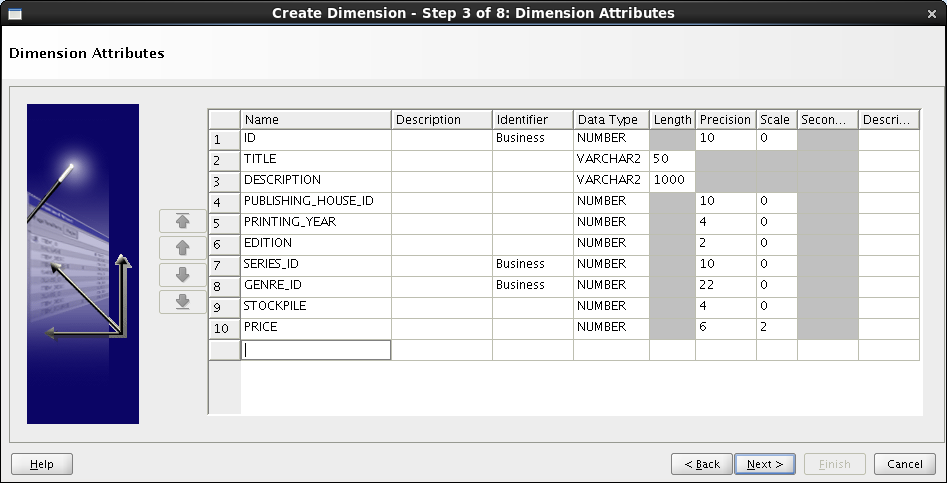Open Data Type NUMBER of PRICE row

(x=611, y=329)
